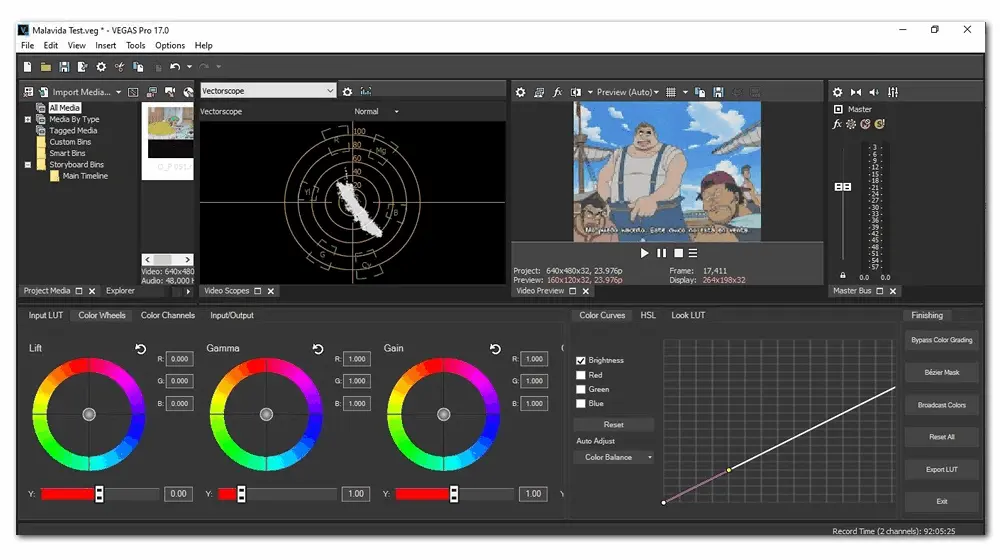Viewport: 1000px width, 560px height.
Task: Open the Options menu
Action: point(170,45)
